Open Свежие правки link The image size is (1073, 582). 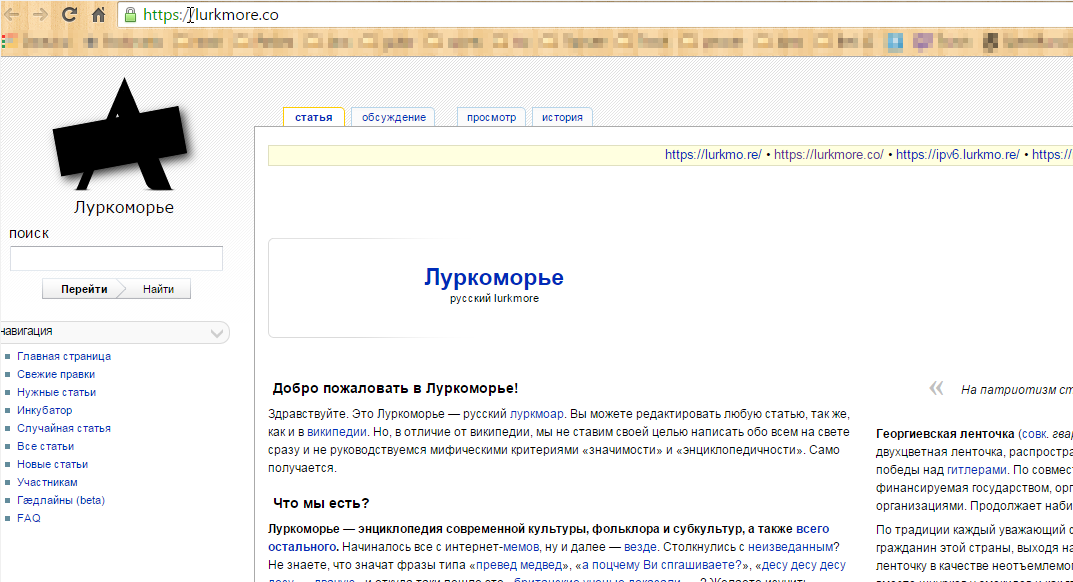point(56,374)
